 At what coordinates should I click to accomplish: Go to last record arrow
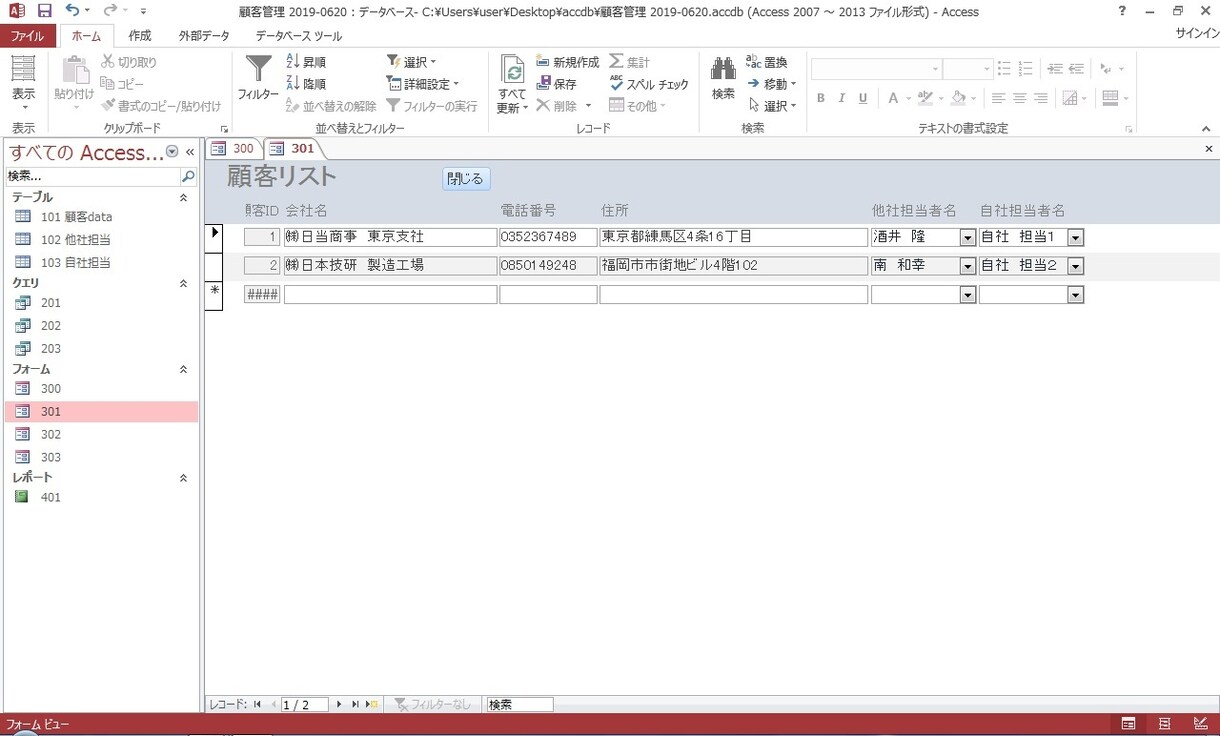(355, 705)
